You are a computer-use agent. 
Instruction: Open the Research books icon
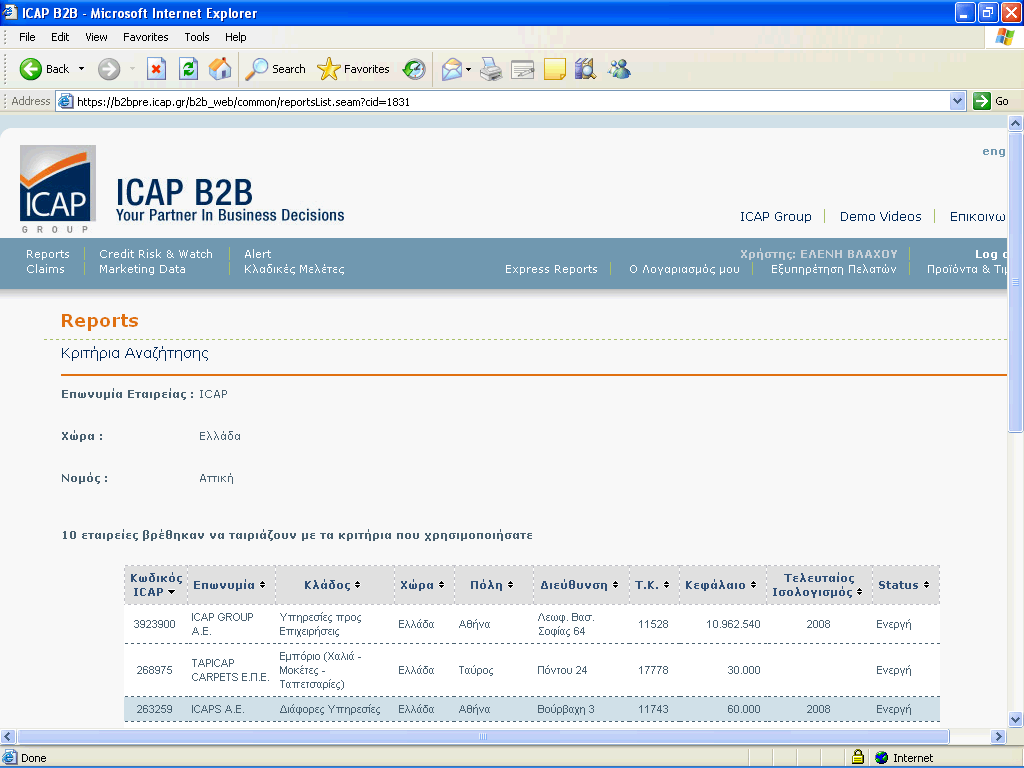(586, 69)
